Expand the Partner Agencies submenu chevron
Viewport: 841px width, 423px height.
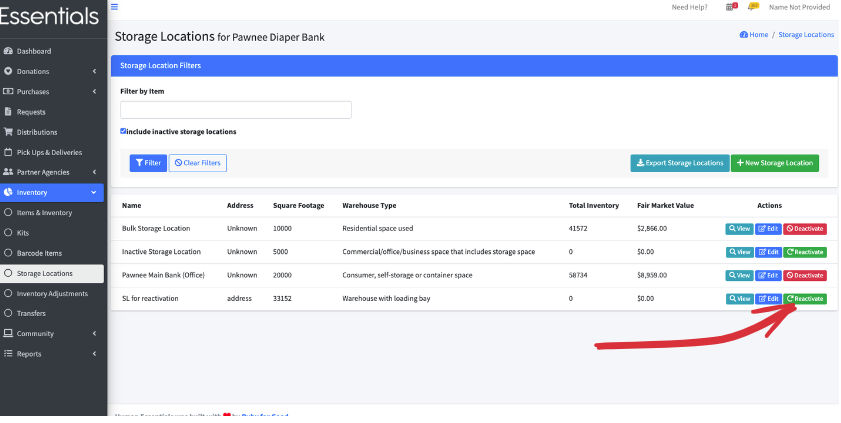(94, 172)
